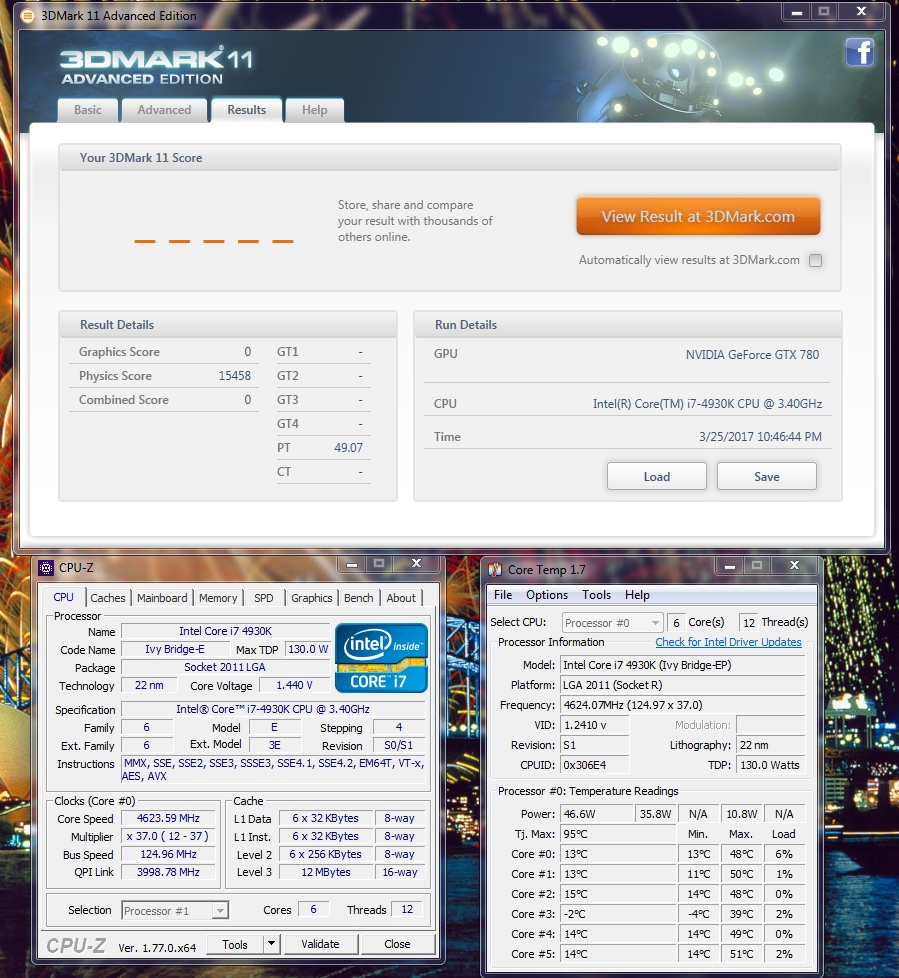Switch to the Advanced tab in 3DMark
The height and width of the screenshot is (978, 899).
[164, 110]
